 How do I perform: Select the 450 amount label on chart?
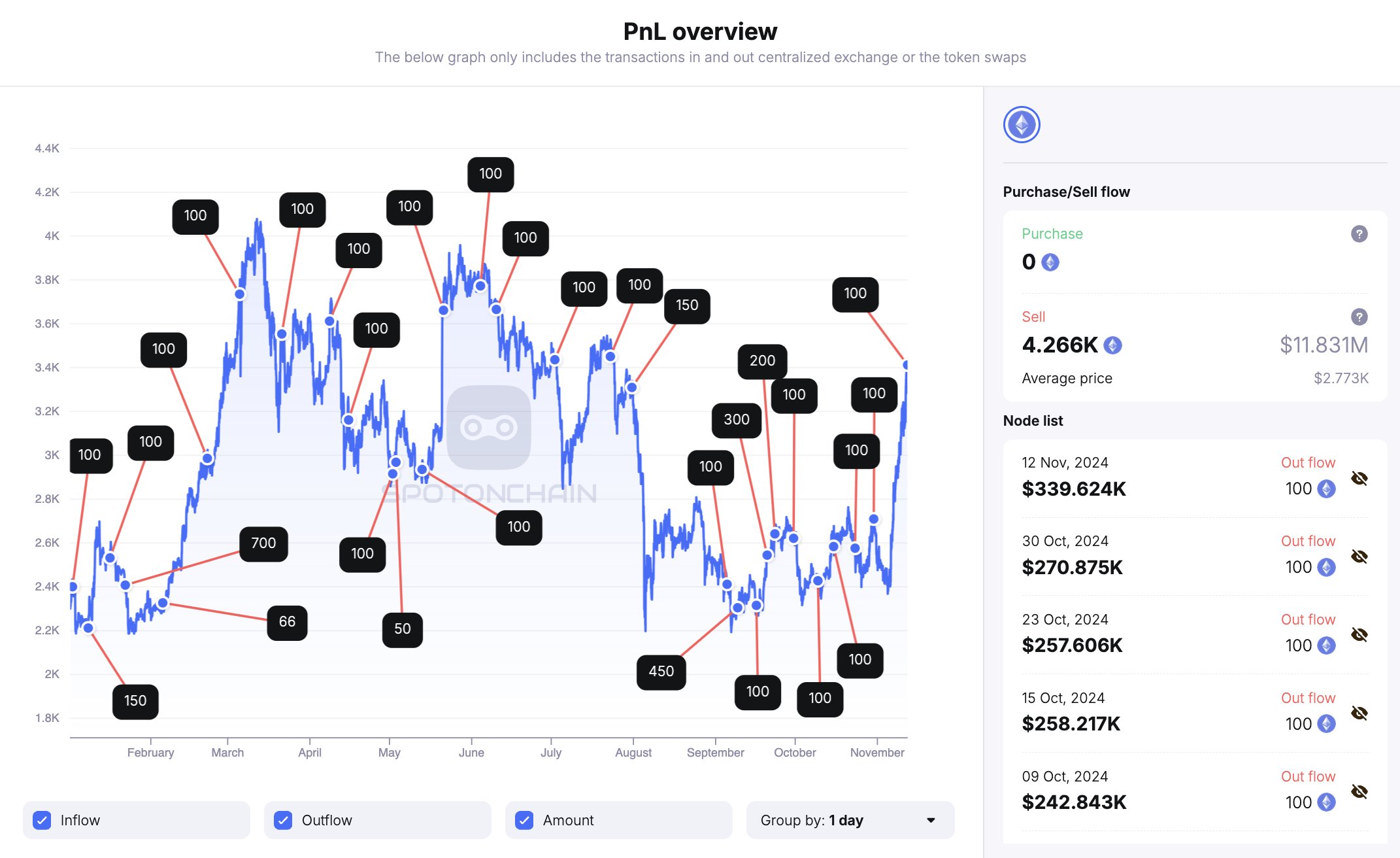pos(661,672)
